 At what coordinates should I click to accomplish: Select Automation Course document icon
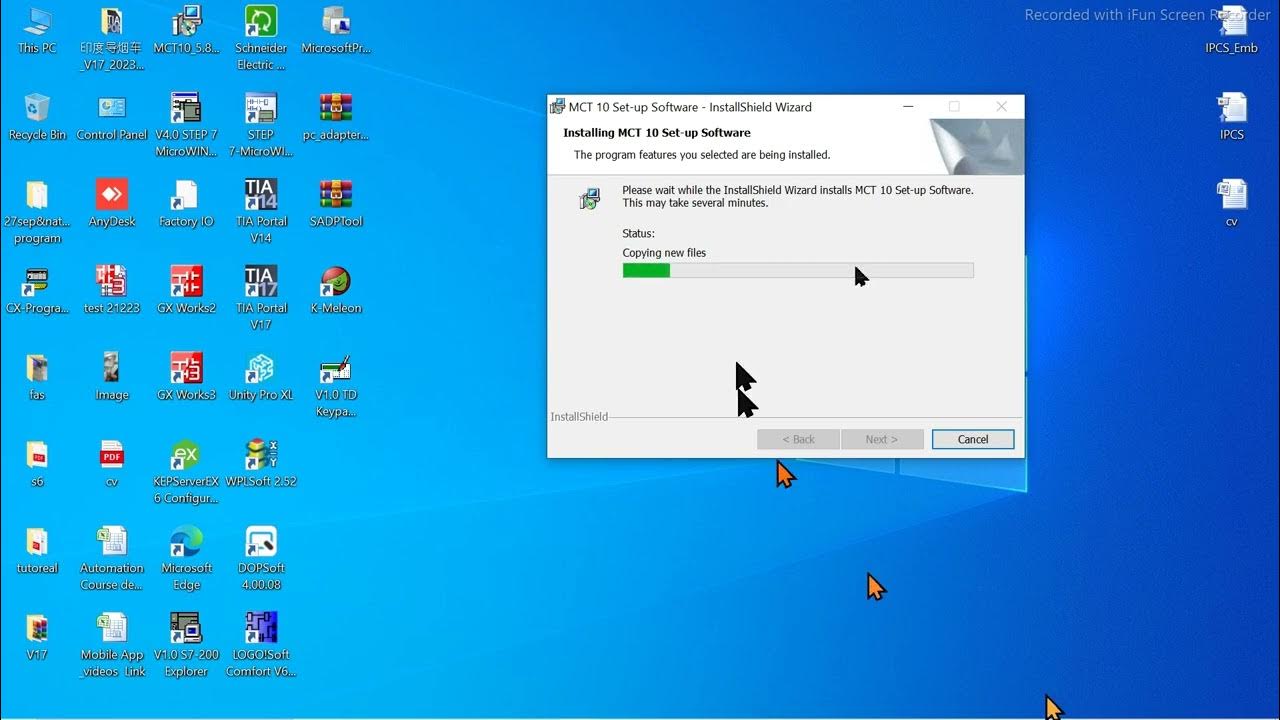coord(112,560)
